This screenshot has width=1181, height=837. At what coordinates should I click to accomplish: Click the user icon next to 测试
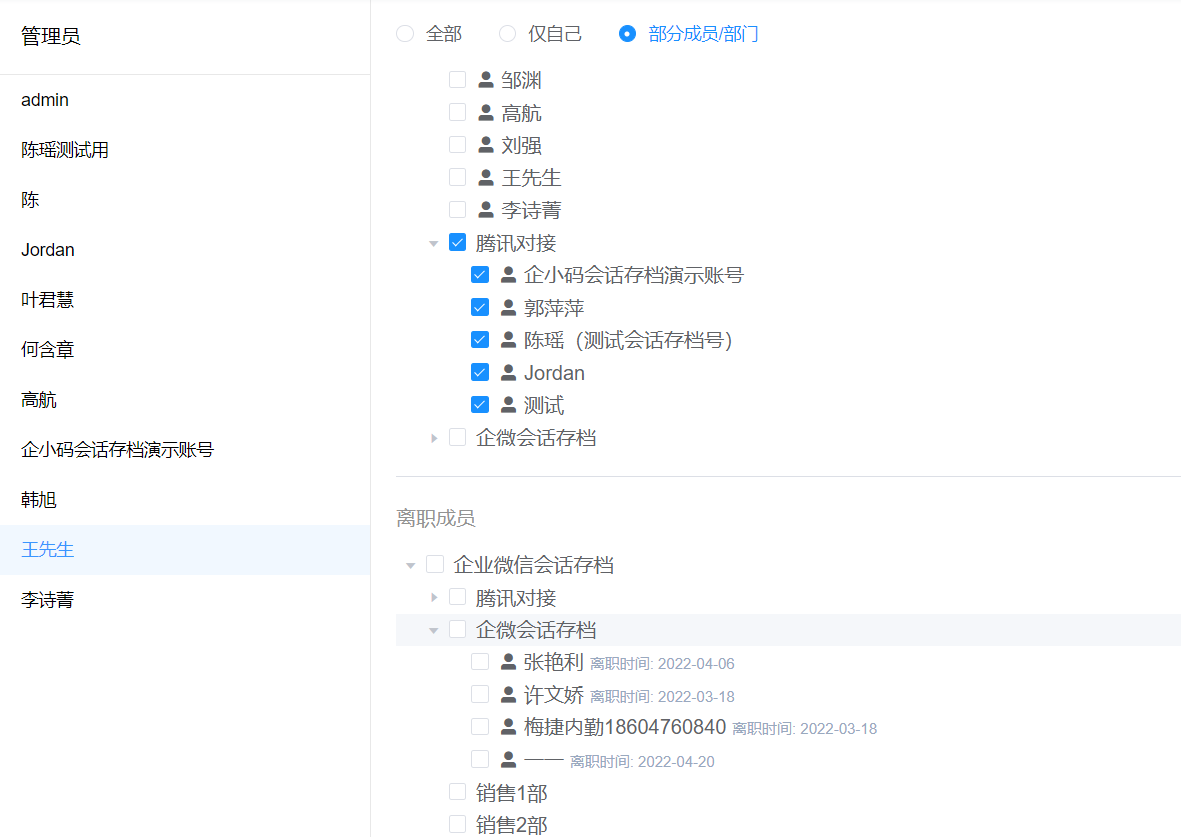tap(508, 405)
